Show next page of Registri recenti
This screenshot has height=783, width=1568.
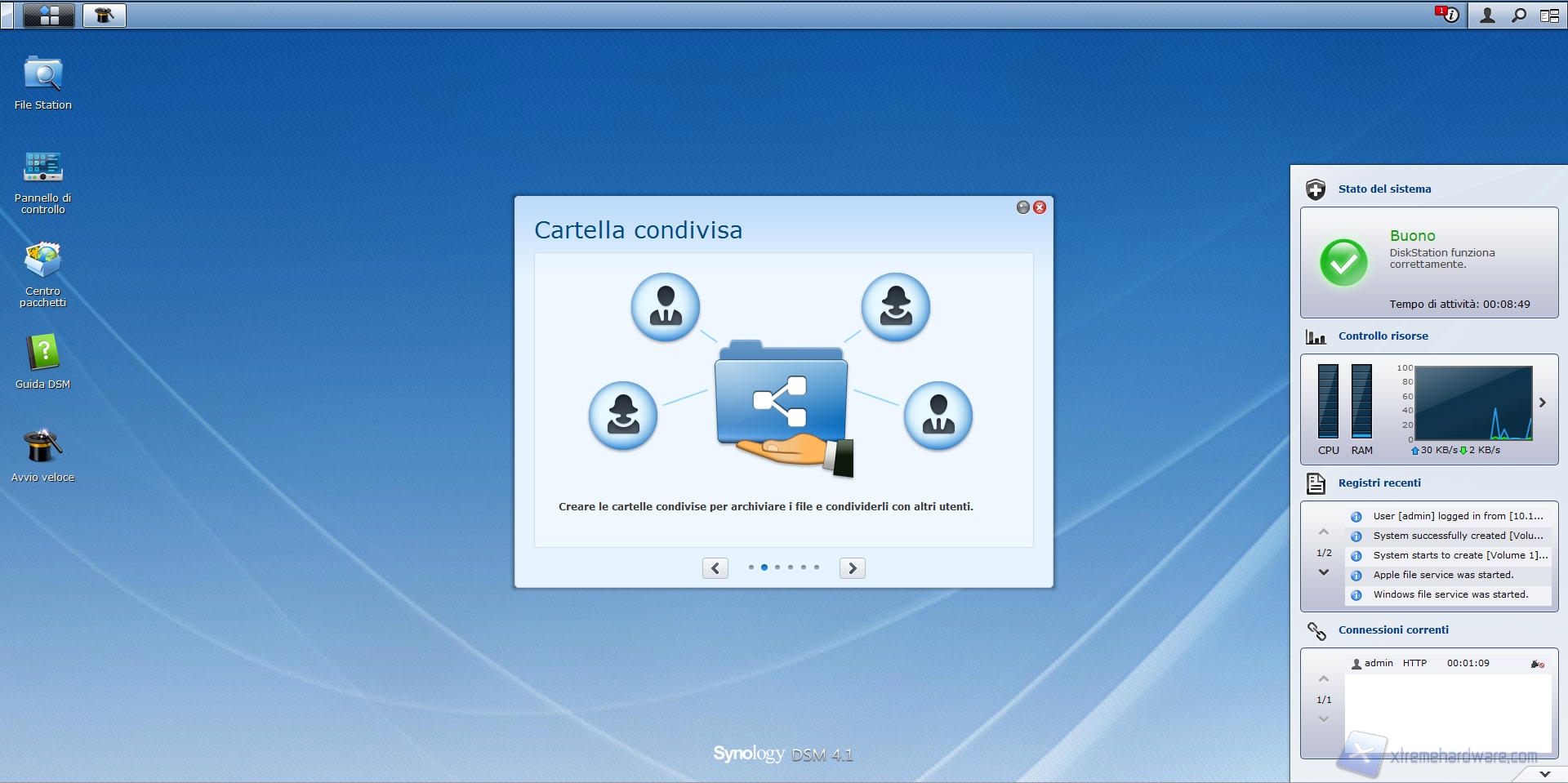[x=1324, y=572]
